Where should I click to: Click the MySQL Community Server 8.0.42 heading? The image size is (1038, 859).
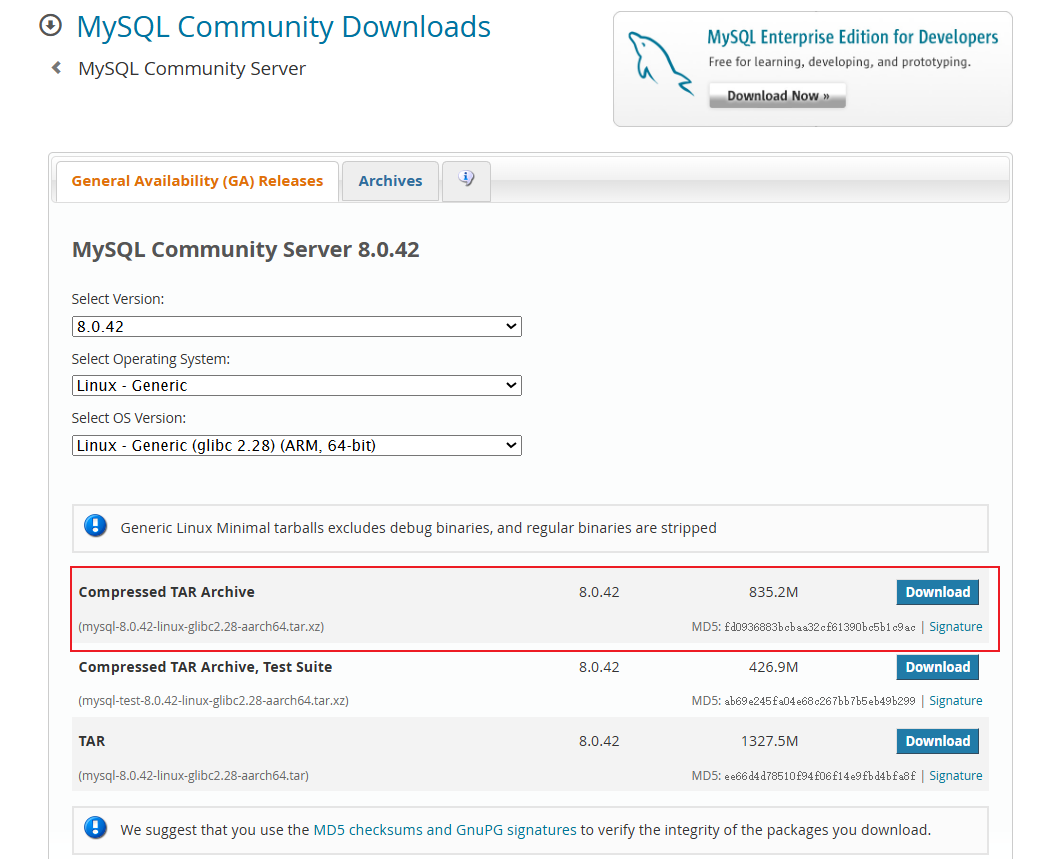[x=246, y=249]
